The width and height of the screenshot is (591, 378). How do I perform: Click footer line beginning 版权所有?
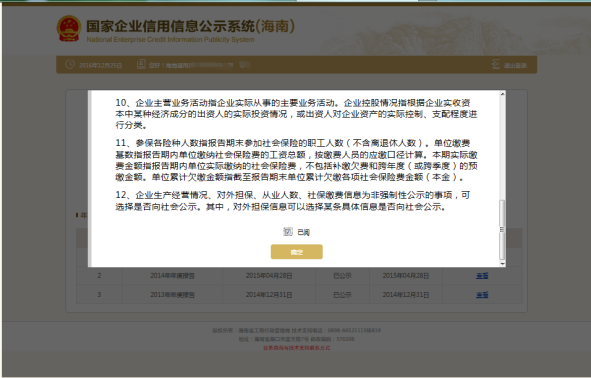[x=296, y=330]
